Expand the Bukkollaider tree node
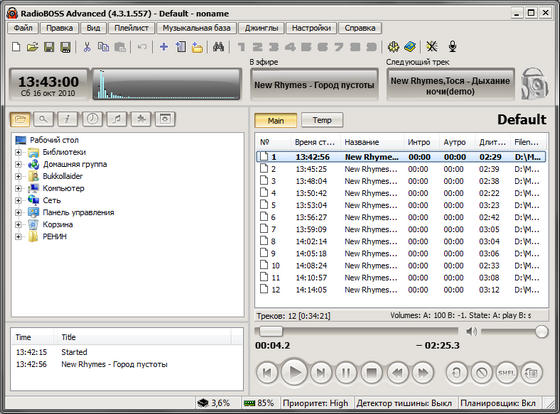Screen dimensions: 560x414 (18, 176)
